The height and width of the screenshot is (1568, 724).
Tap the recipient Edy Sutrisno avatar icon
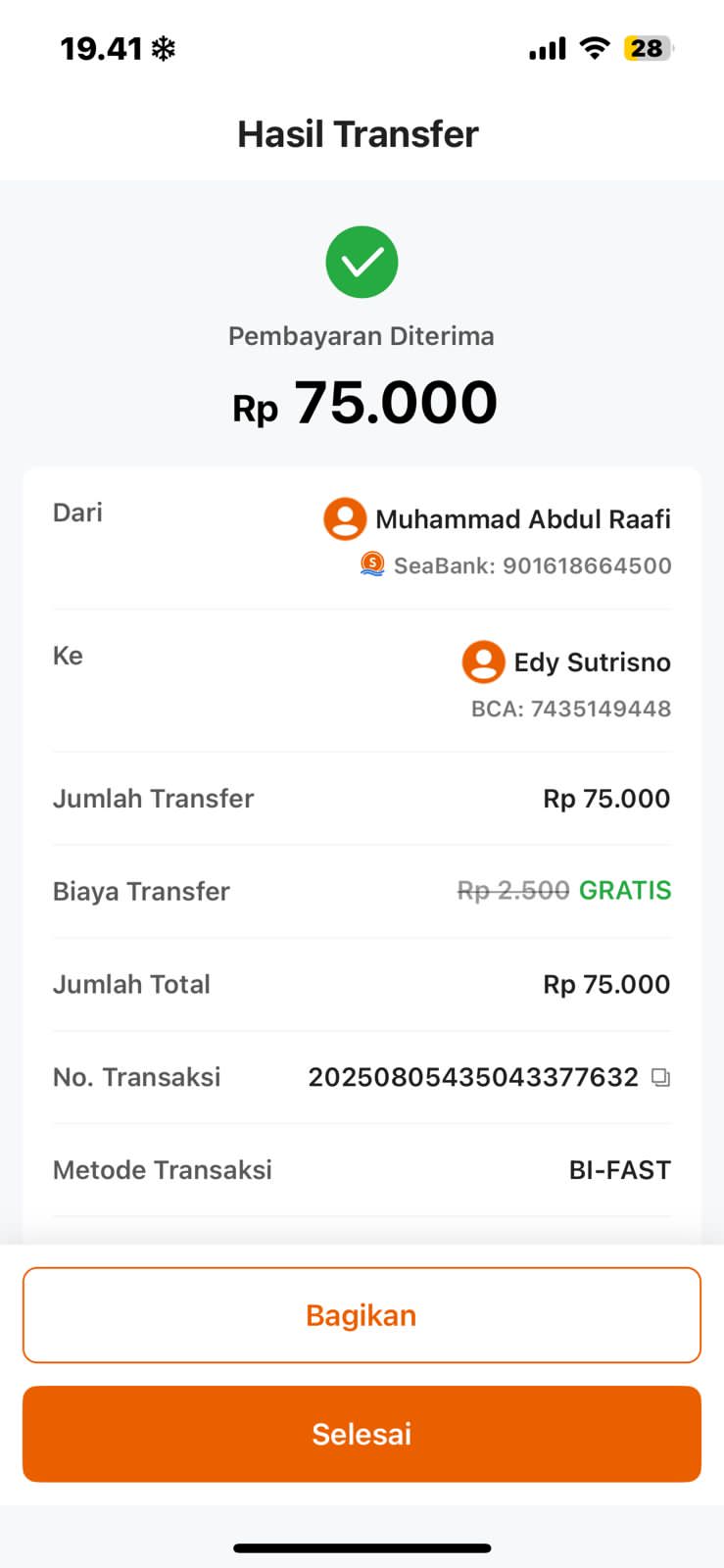coord(483,661)
